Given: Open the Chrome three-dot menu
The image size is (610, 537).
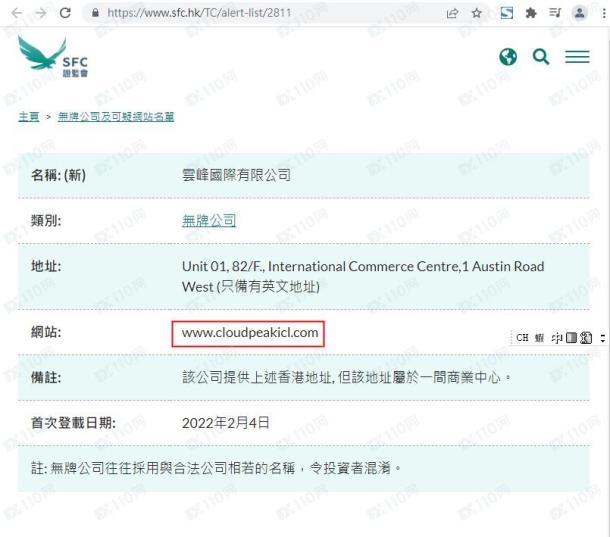Looking at the screenshot, I should [600, 13].
